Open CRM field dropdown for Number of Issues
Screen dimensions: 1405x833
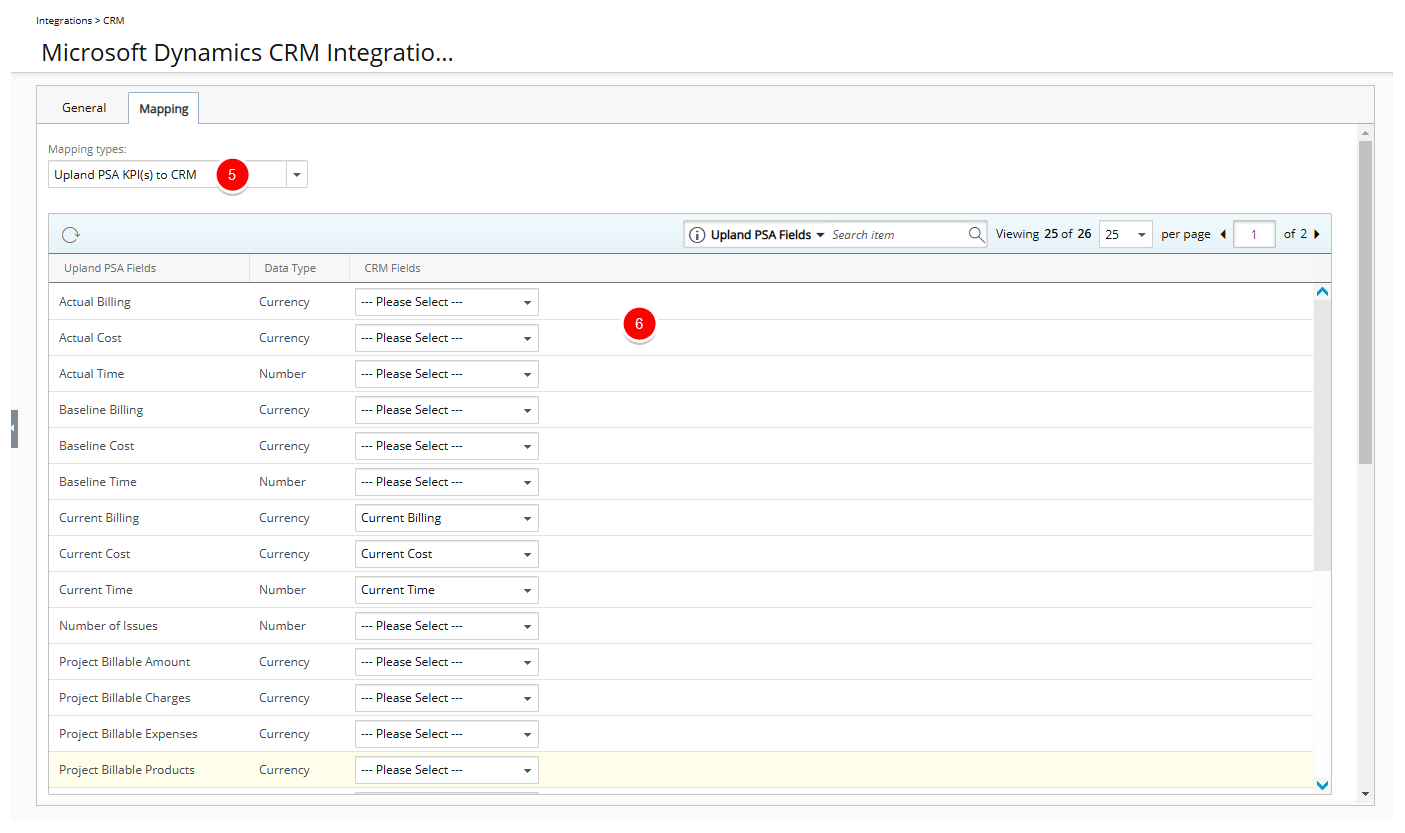tap(447, 626)
